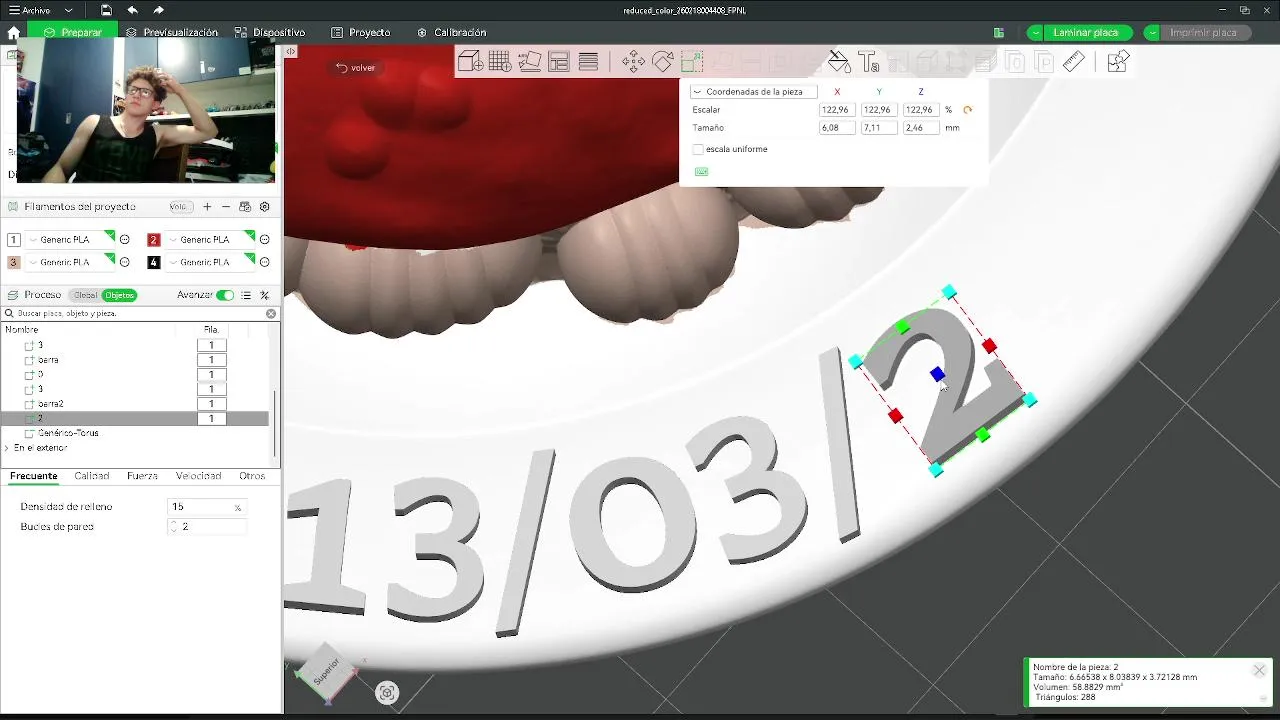Image resolution: width=1280 pixels, height=720 pixels.
Task: Expand the En el exterior tree node
Action: click(x=7, y=448)
